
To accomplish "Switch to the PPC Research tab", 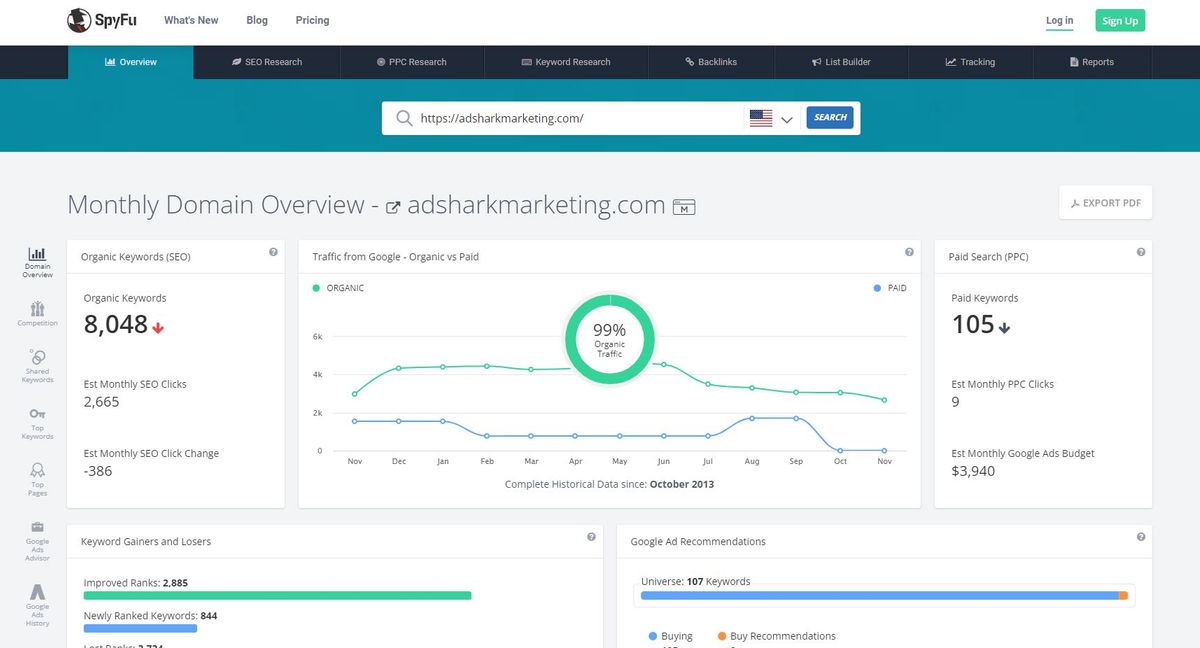I will [412, 62].
